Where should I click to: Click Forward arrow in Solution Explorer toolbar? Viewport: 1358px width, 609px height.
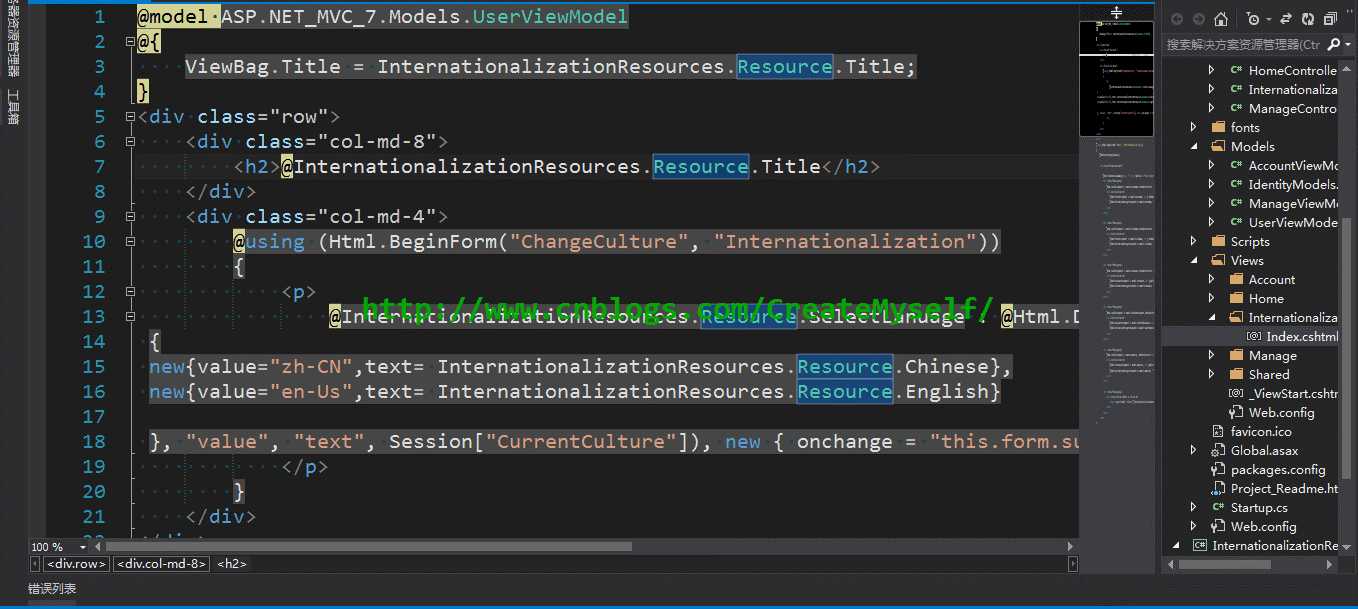coord(1197,19)
